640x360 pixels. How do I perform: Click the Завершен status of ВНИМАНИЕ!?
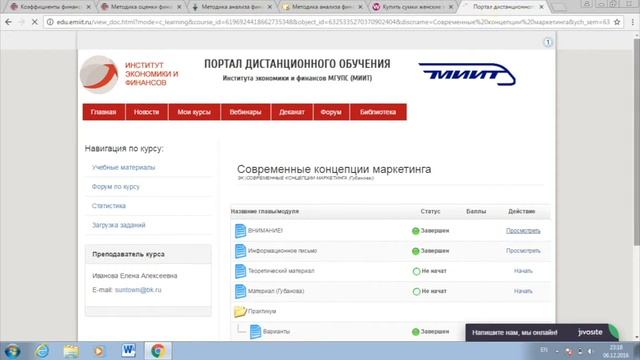point(431,231)
